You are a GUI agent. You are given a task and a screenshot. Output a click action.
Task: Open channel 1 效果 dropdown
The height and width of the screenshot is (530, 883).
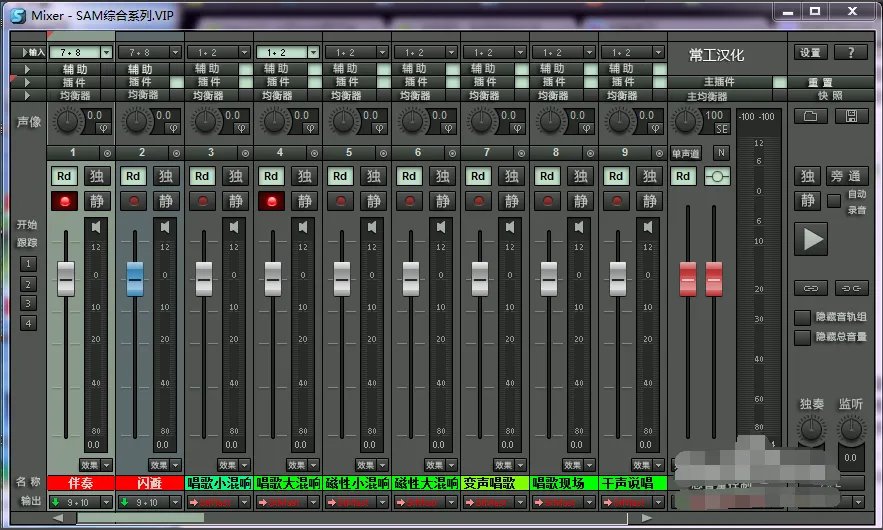pos(96,465)
